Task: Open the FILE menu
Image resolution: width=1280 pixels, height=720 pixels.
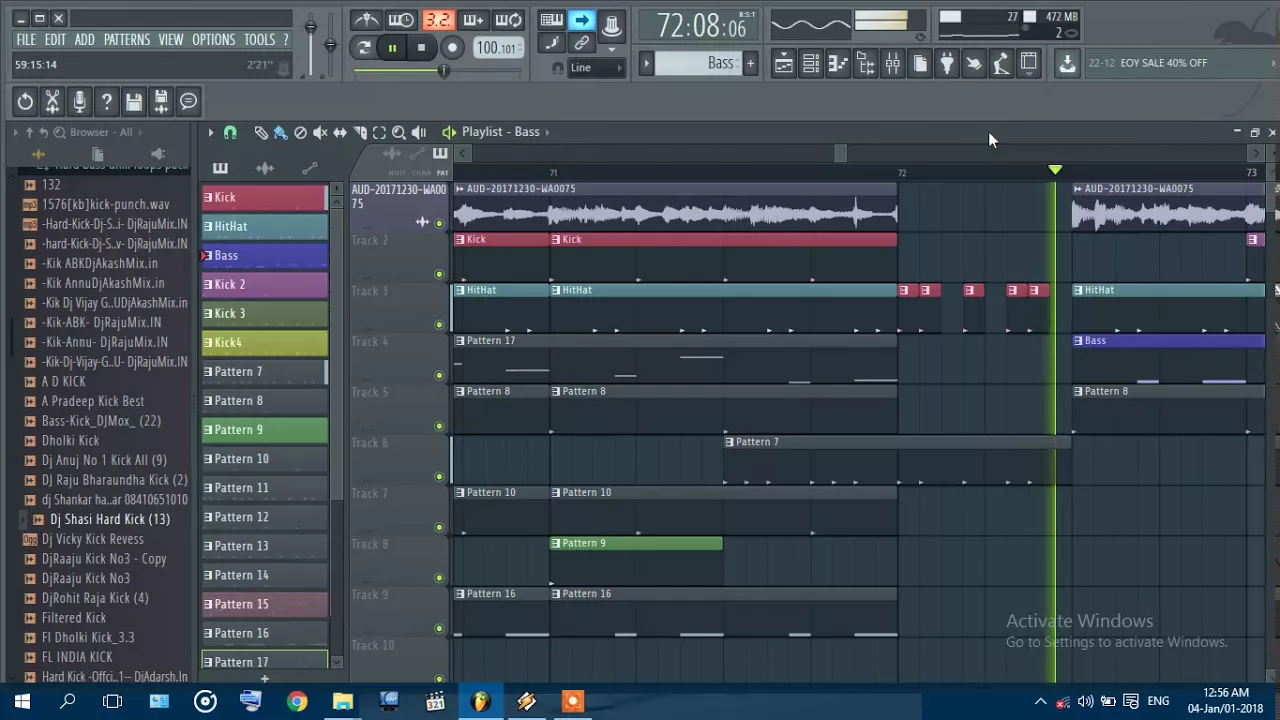Action: pyautogui.click(x=26, y=40)
